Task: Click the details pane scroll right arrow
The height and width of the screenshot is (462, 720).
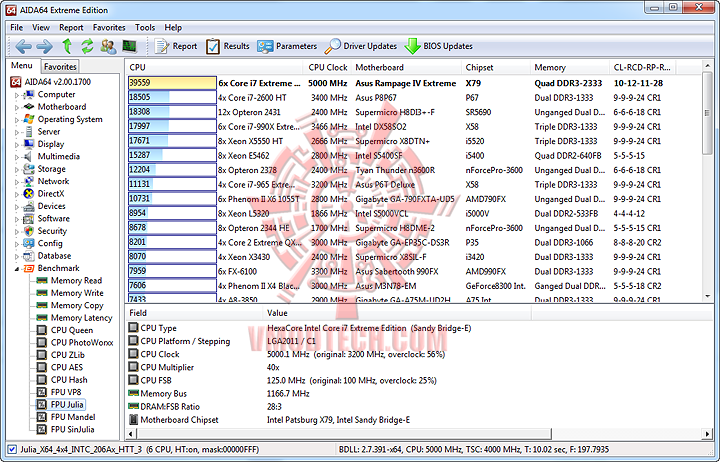Action: (x=707, y=434)
